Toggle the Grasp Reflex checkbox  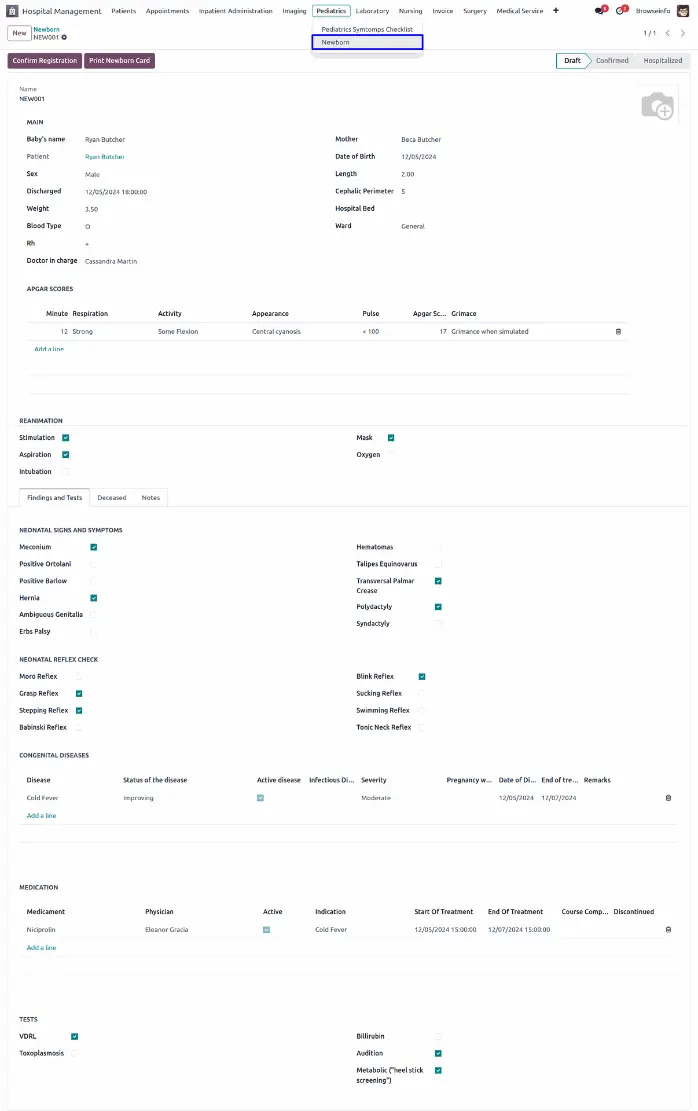tap(79, 694)
